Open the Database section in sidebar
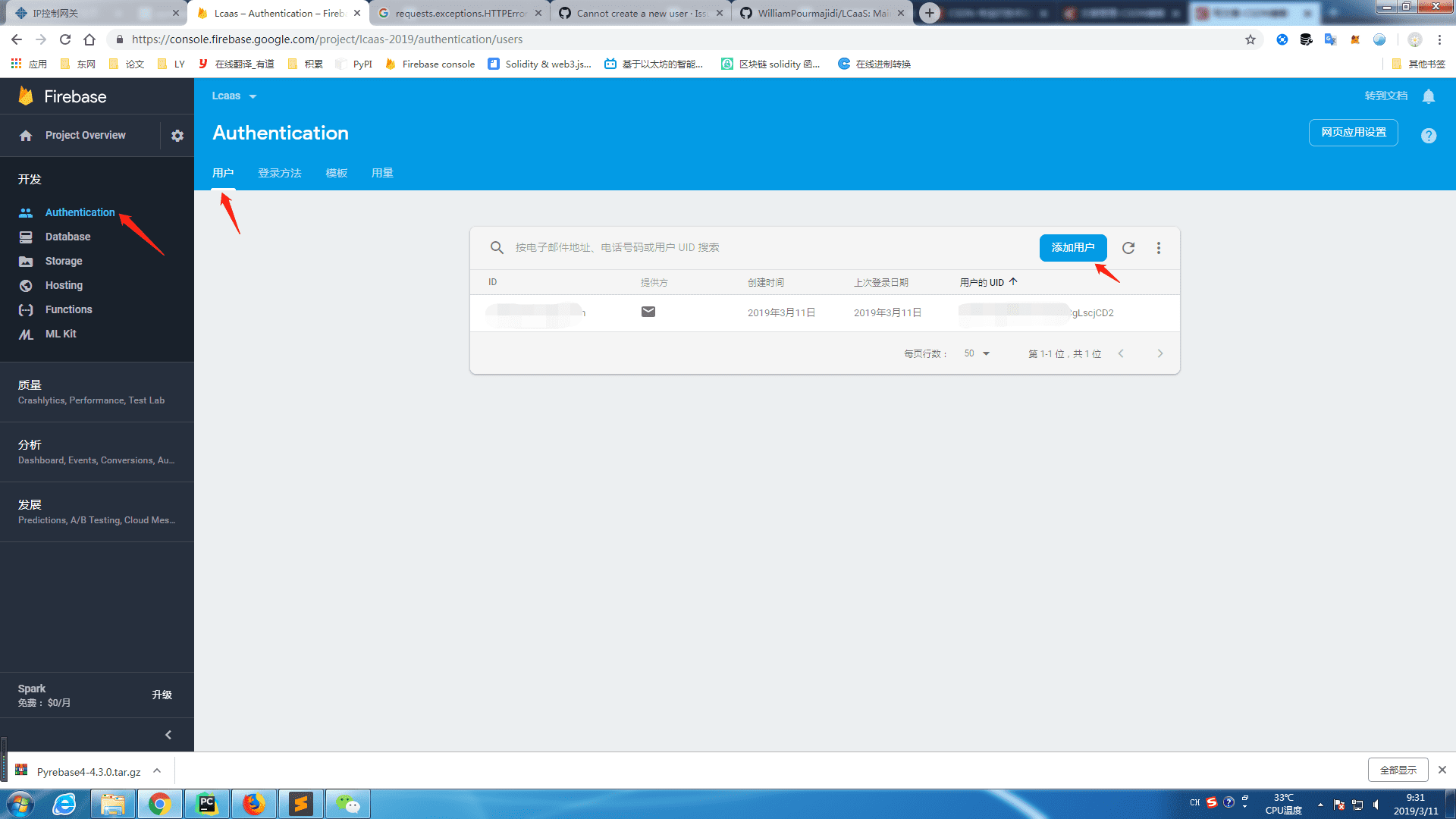 (69, 237)
